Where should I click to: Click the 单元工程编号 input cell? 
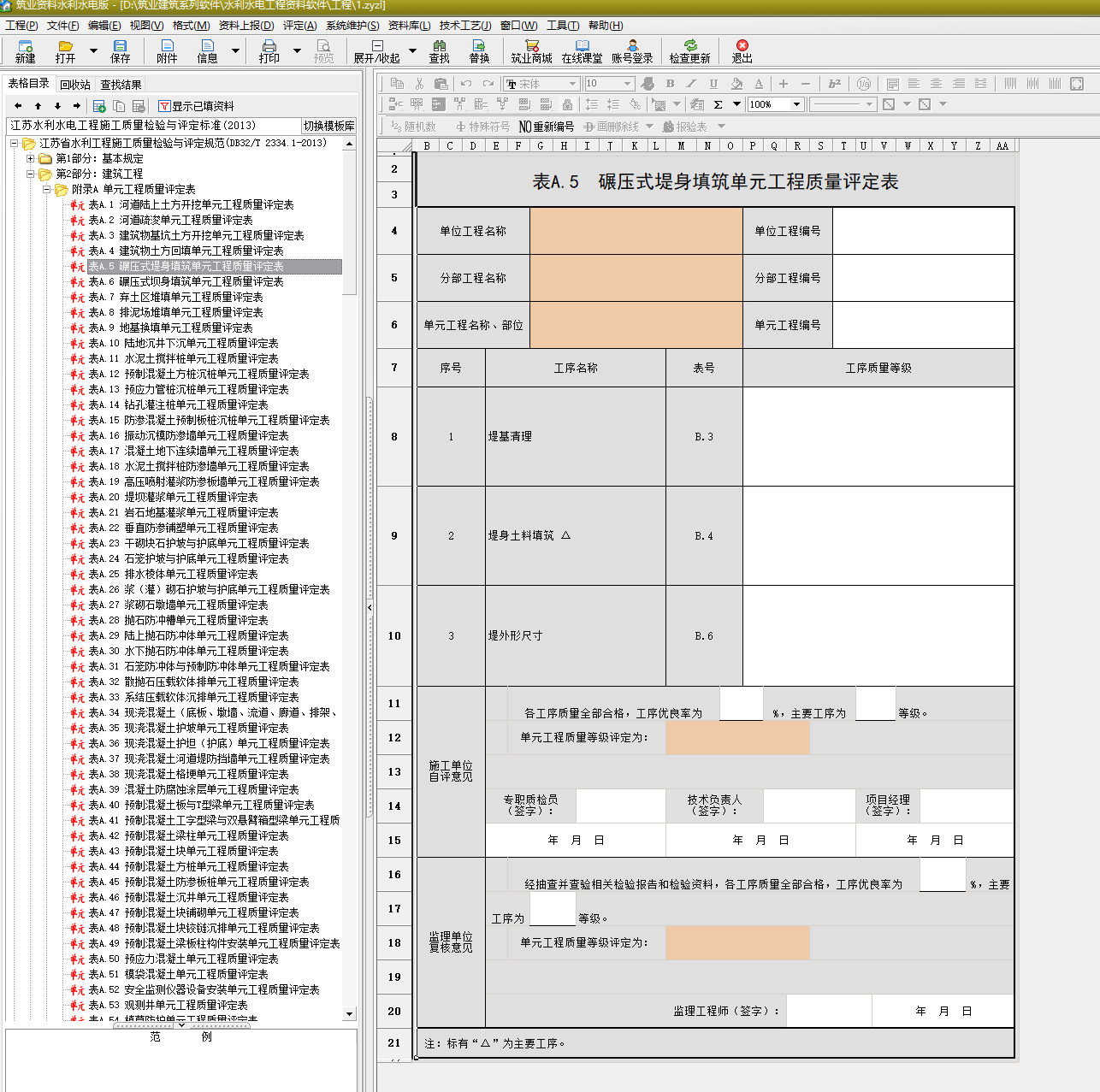click(924, 325)
